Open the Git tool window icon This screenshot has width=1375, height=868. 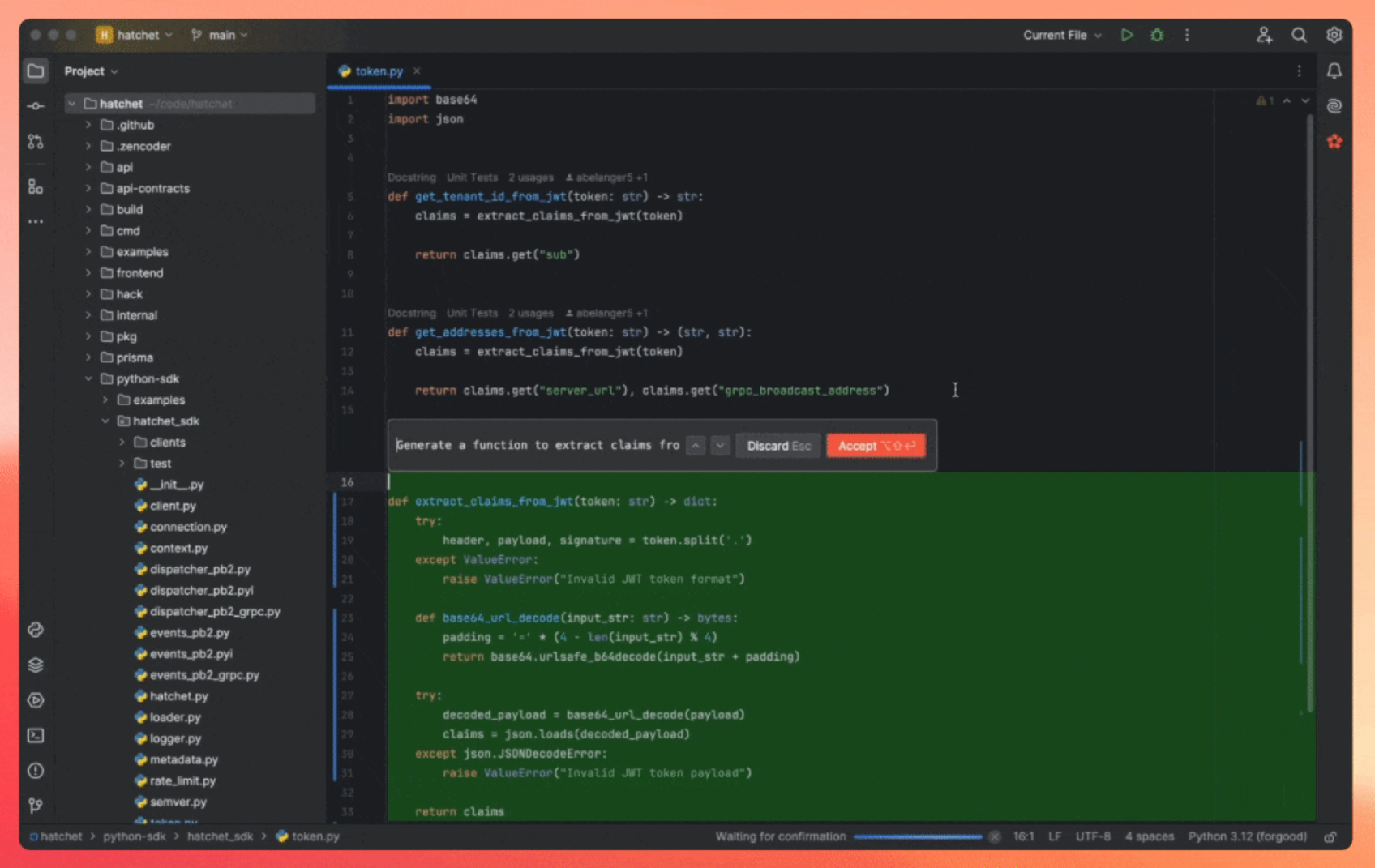pyautogui.click(x=36, y=806)
